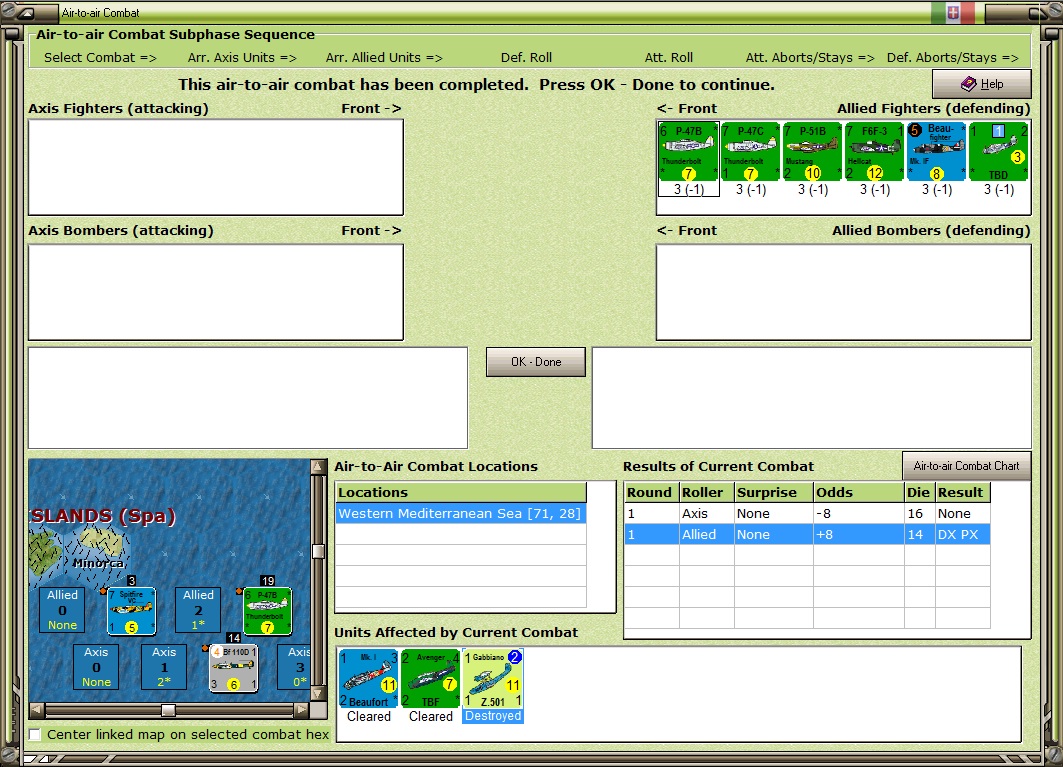
Task: Click the Arr. Axis Units subphase label
Action: point(242,58)
